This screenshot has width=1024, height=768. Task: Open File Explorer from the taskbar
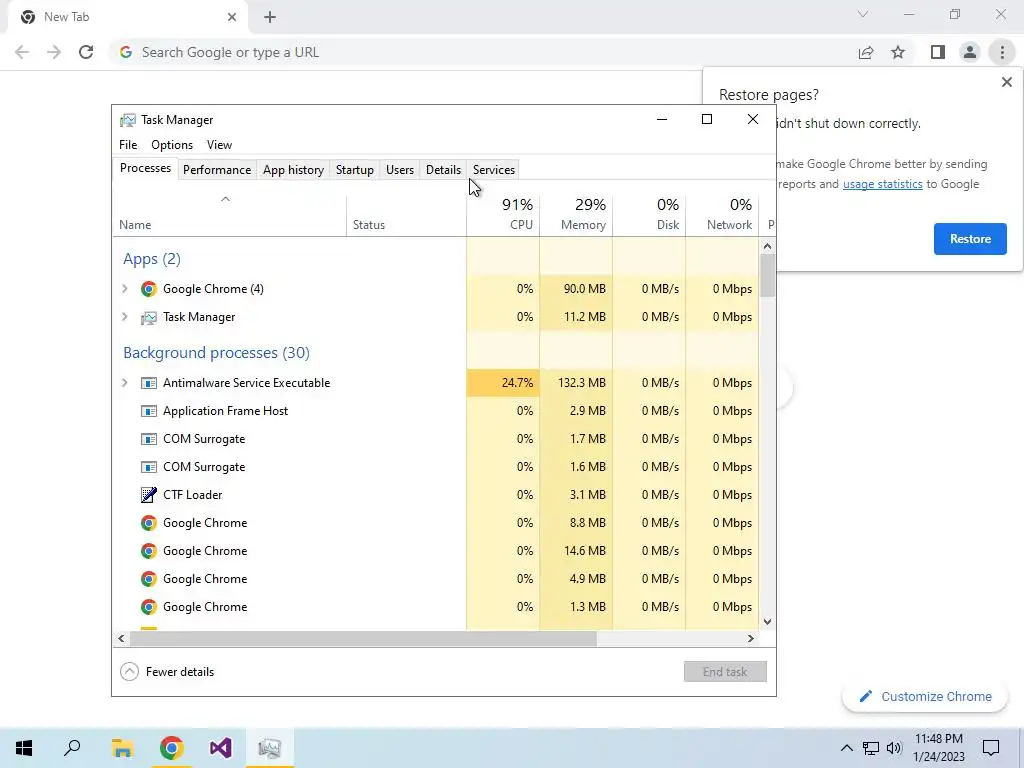[x=122, y=748]
